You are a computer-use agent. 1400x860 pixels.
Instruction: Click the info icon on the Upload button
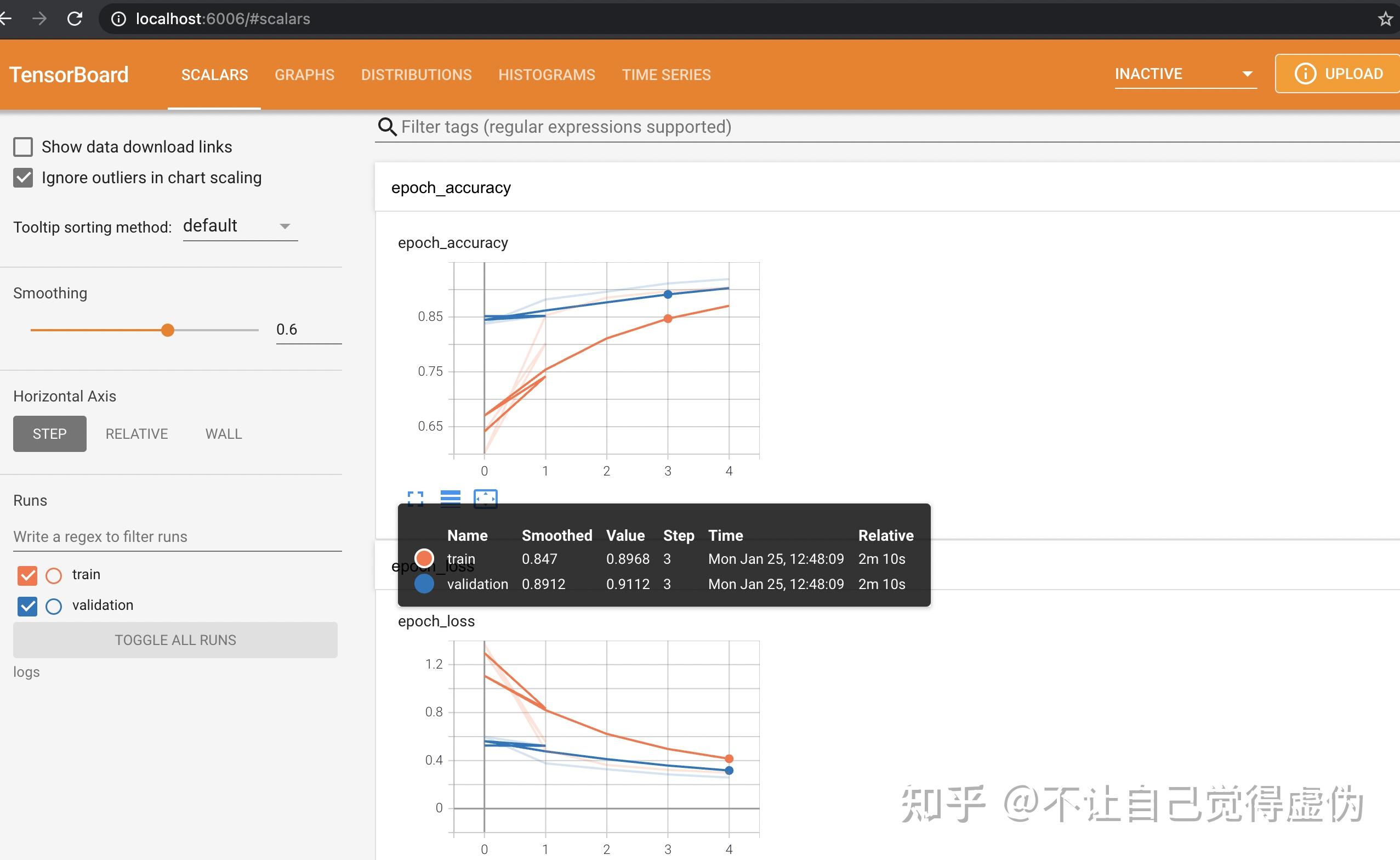[x=1306, y=74]
